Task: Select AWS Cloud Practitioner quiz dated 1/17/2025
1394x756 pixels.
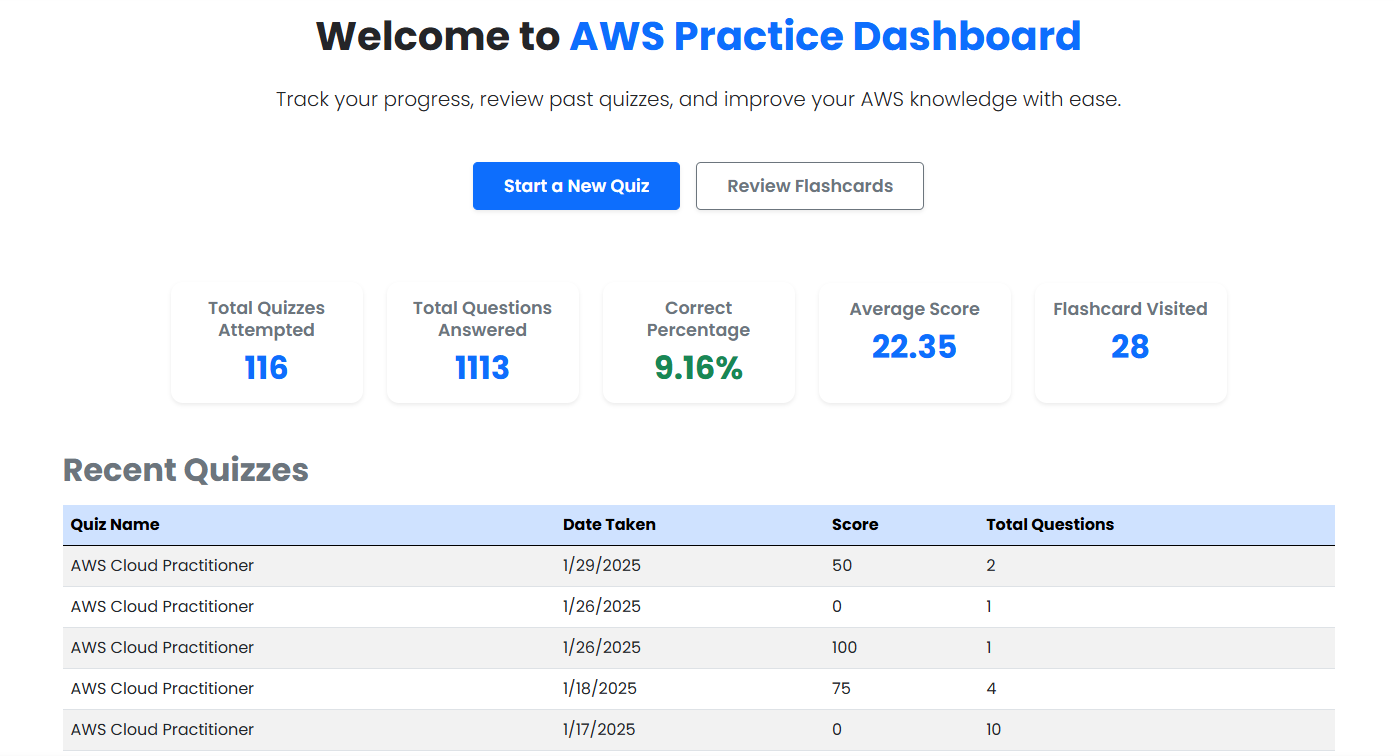Action: click(x=699, y=730)
